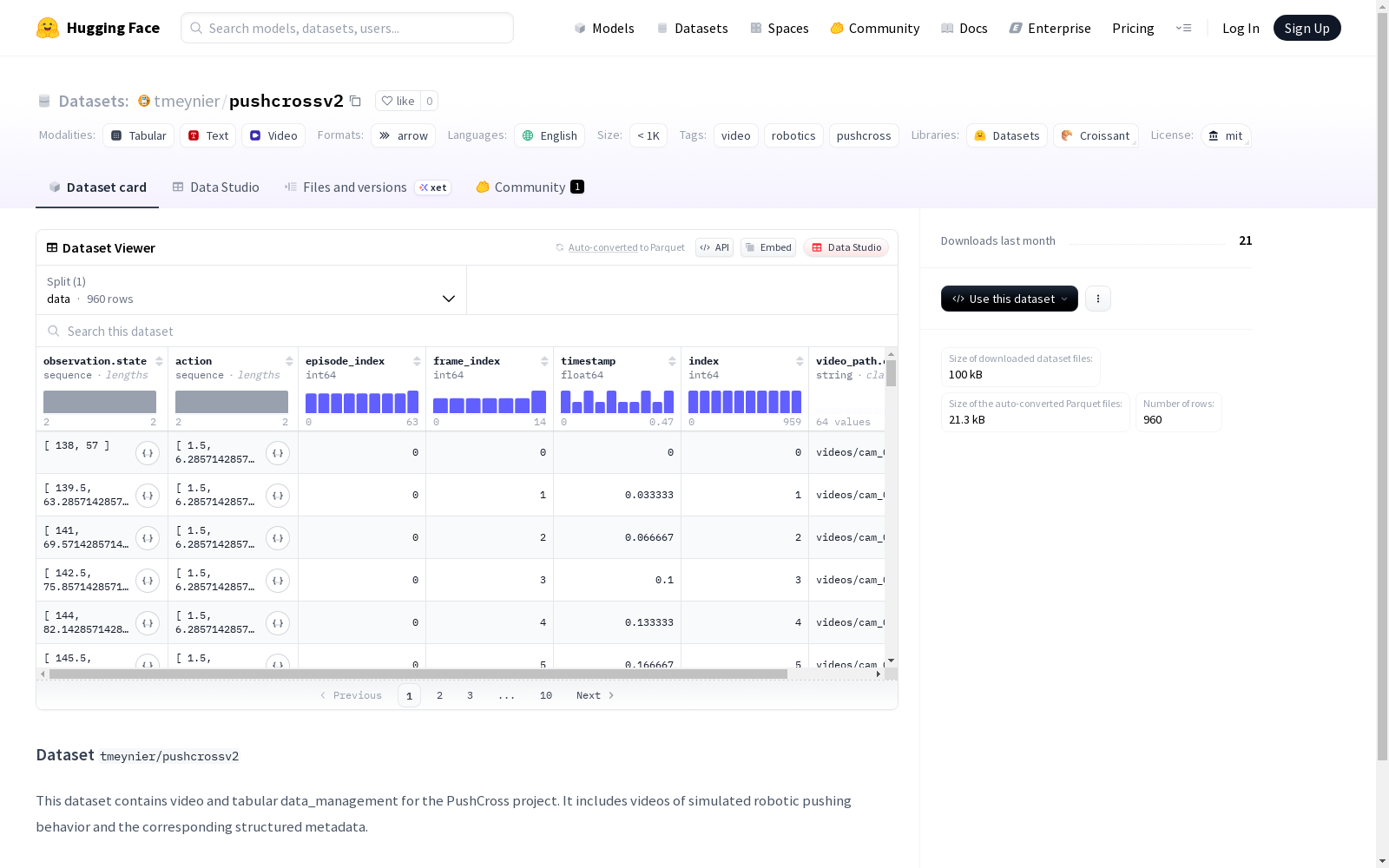This screenshot has width=1389, height=868.
Task: Sort by episode_index column
Action: 417,361
